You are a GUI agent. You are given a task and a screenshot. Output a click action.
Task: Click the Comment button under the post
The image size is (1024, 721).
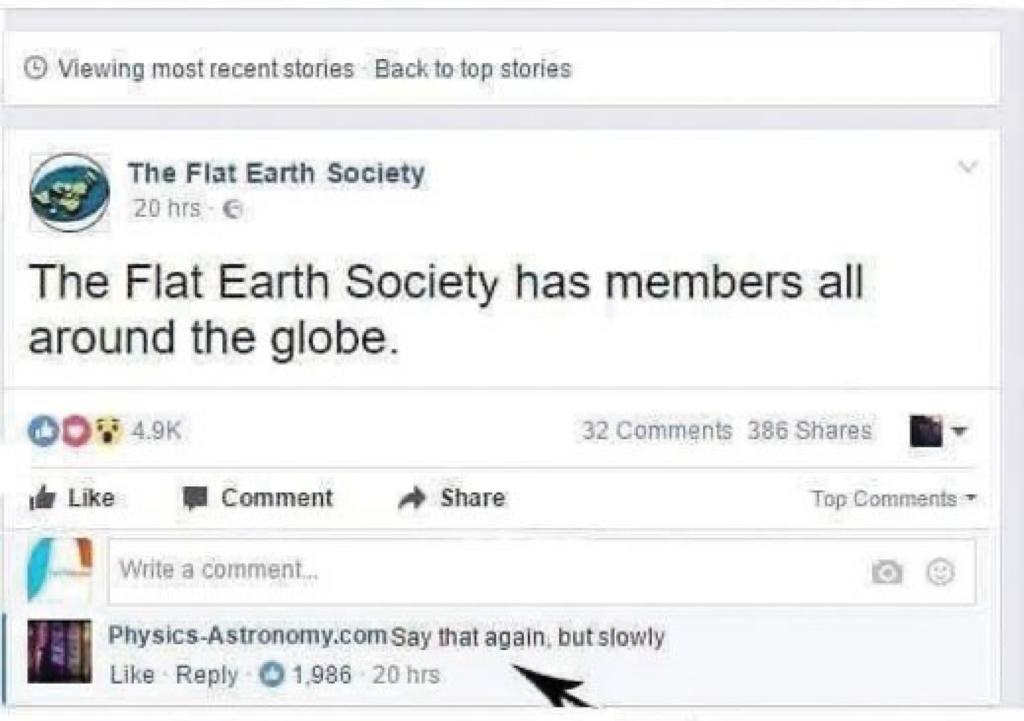257,498
